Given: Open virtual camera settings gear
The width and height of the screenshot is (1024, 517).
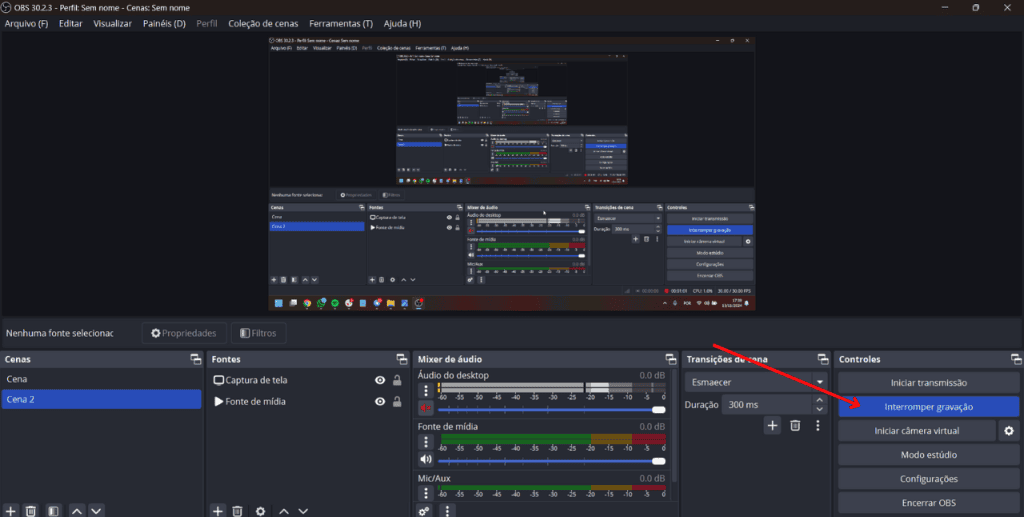Looking at the screenshot, I should (1009, 431).
